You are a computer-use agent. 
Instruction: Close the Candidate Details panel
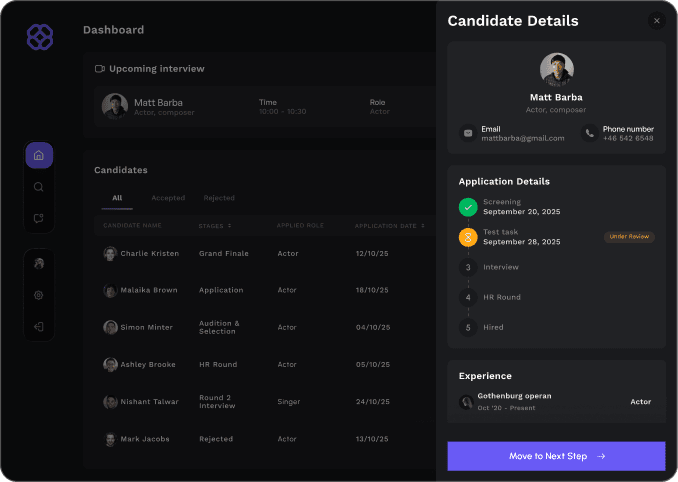tap(657, 21)
